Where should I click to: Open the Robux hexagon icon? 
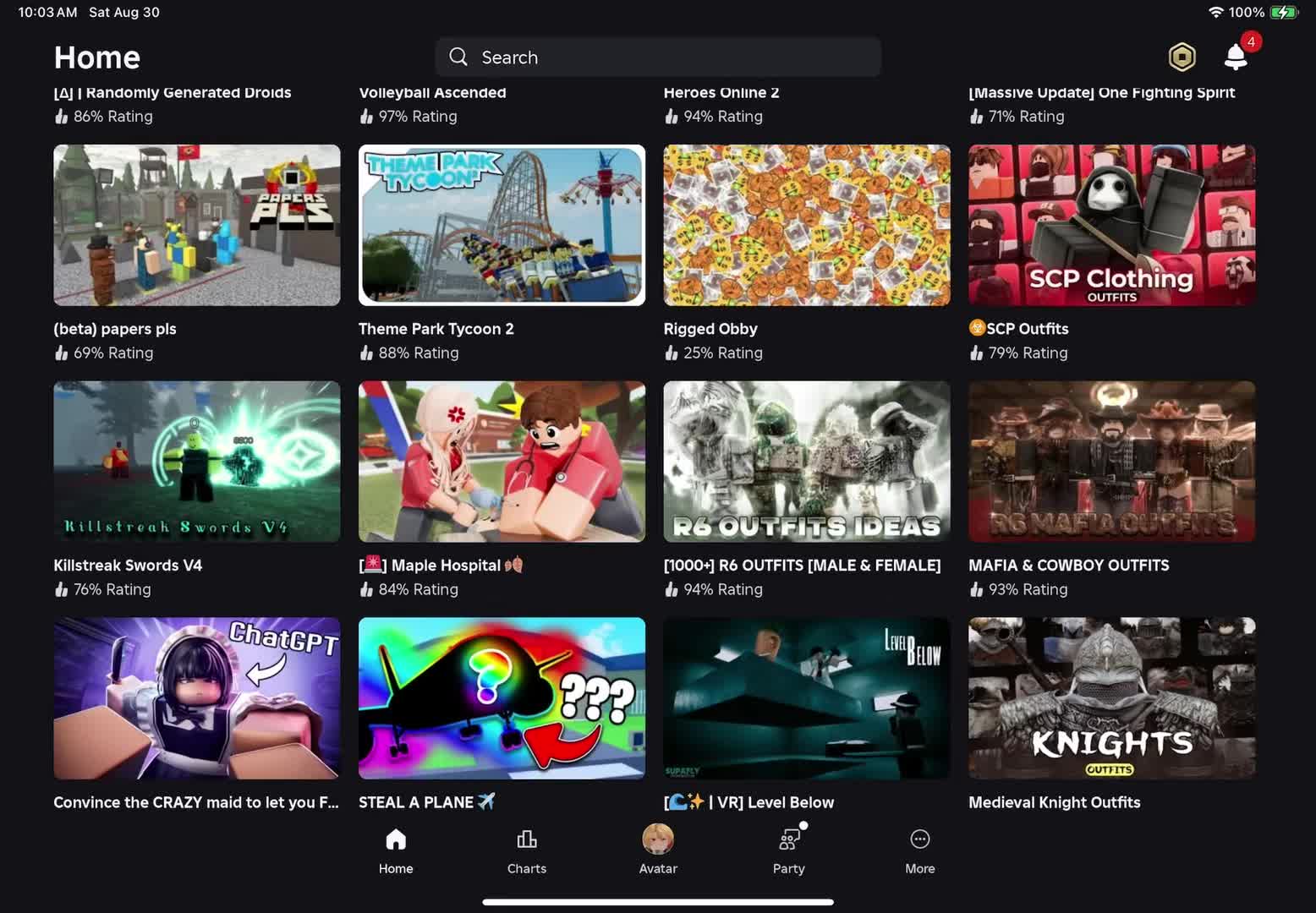pyautogui.click(x=1182, y=57)
